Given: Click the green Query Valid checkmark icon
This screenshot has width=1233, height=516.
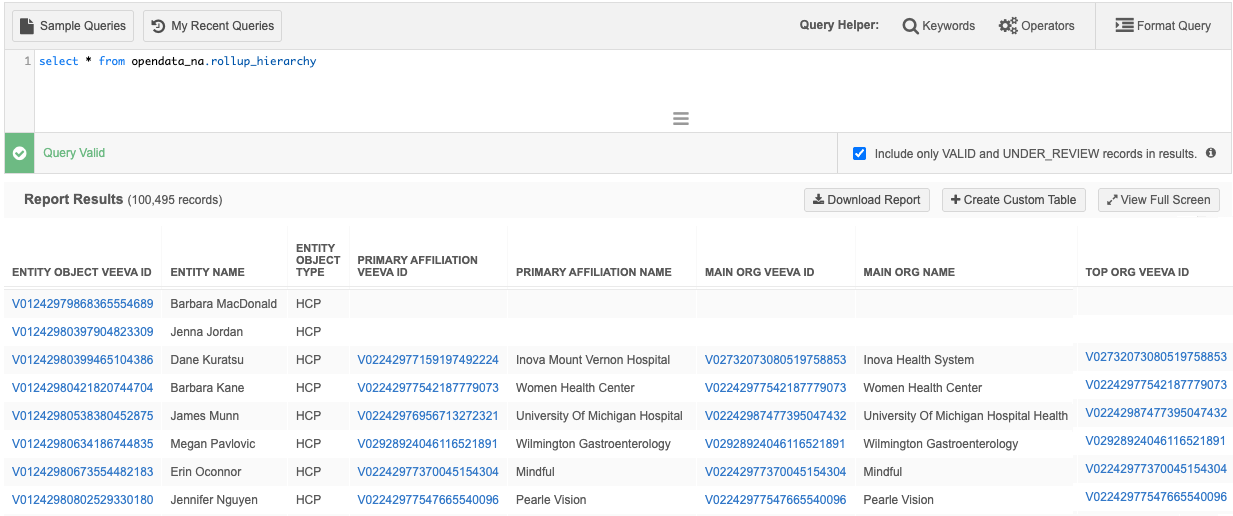Looking at the screenshot, I should pos(19,154).
